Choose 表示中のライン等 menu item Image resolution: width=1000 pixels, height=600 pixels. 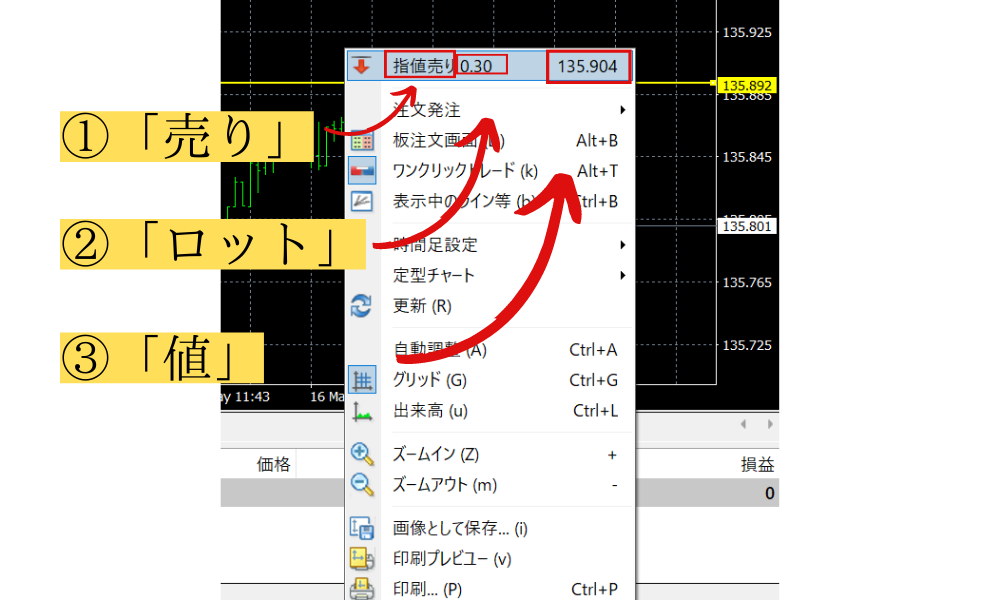point(465,201)
